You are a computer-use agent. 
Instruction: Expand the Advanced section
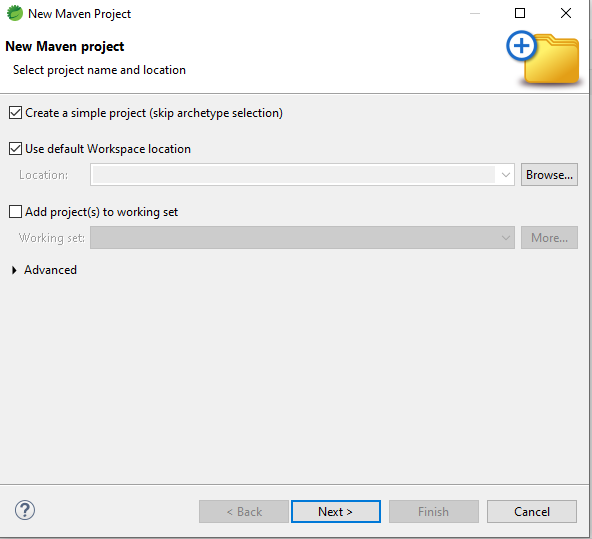[x=14, y=270]
